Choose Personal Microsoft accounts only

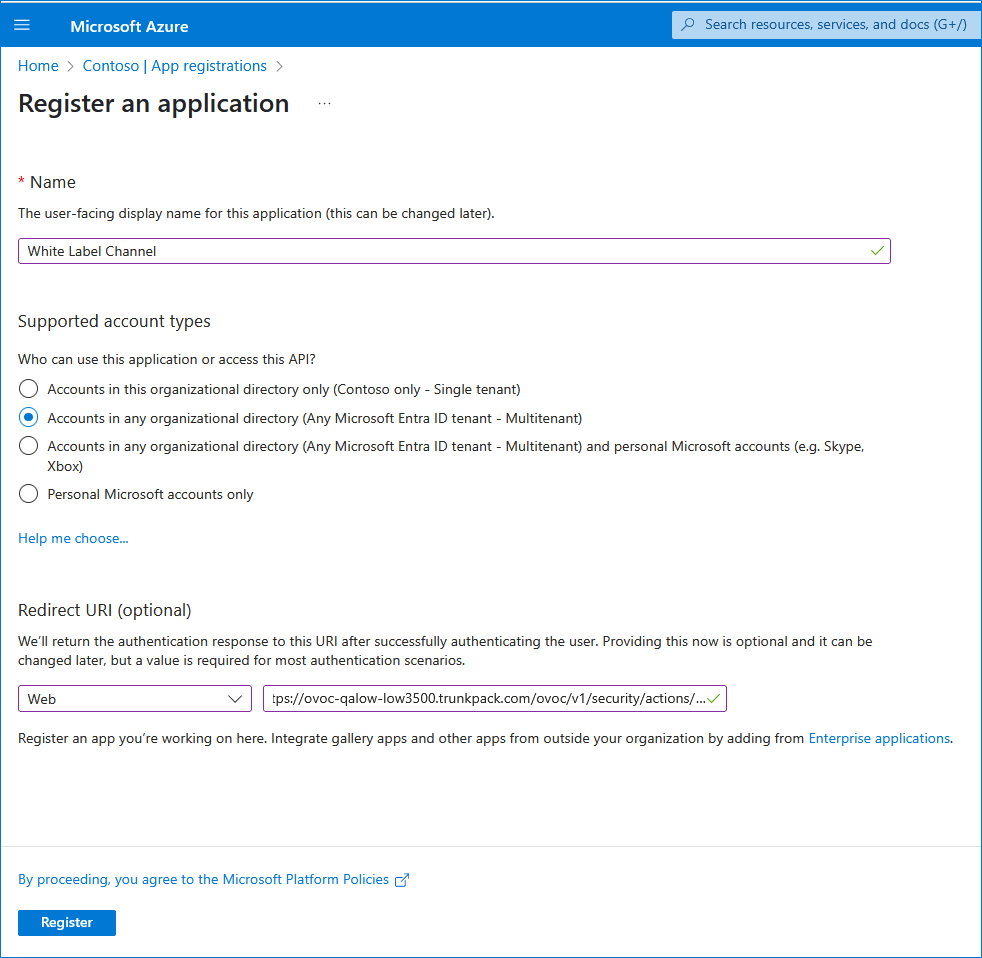coord(28,494)
